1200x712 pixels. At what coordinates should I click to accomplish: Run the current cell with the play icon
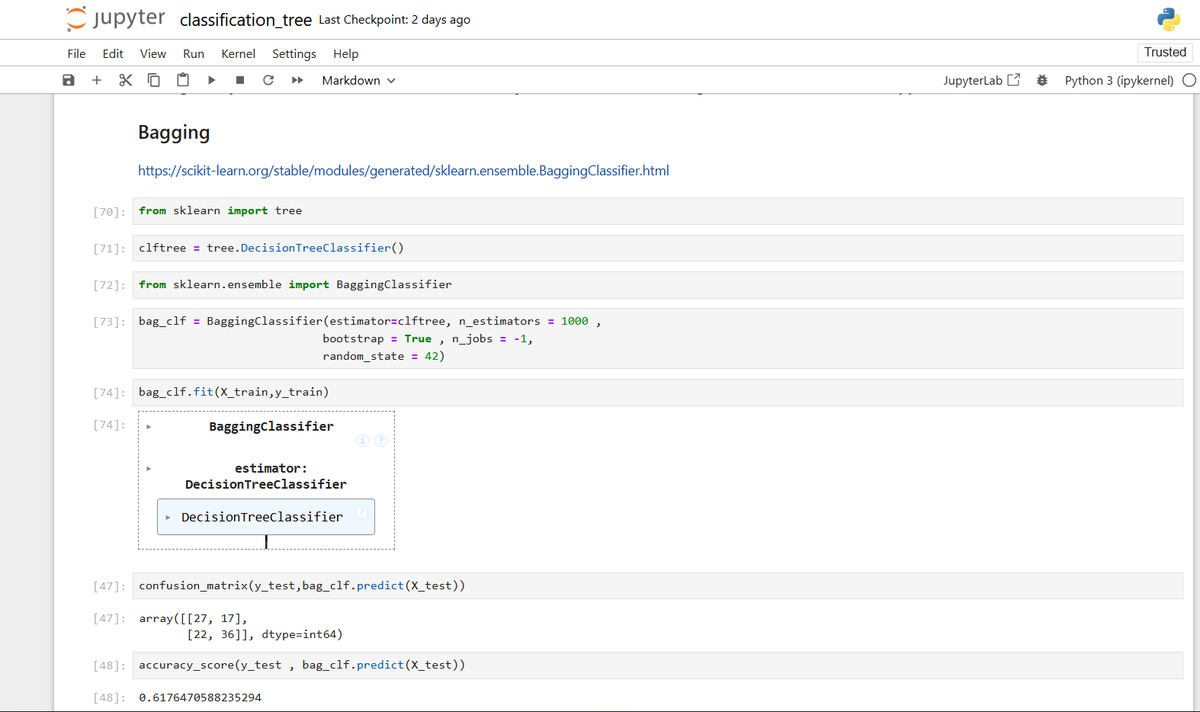point(212,81)
